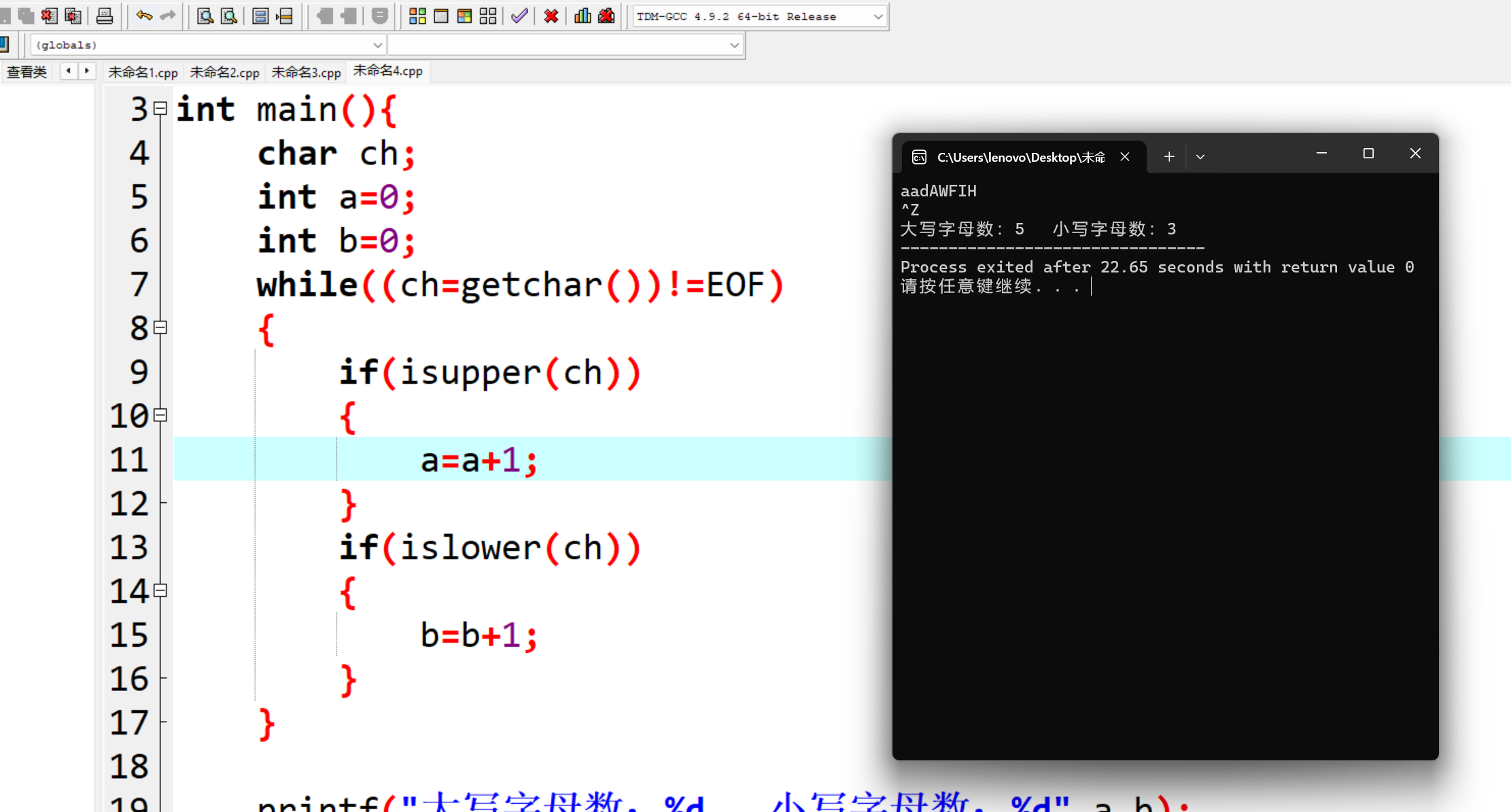Image resolution: width=1511 pixels, height=812 pixels.
Task: Toggle fold marker on line 14
Action: coord(160,590)
